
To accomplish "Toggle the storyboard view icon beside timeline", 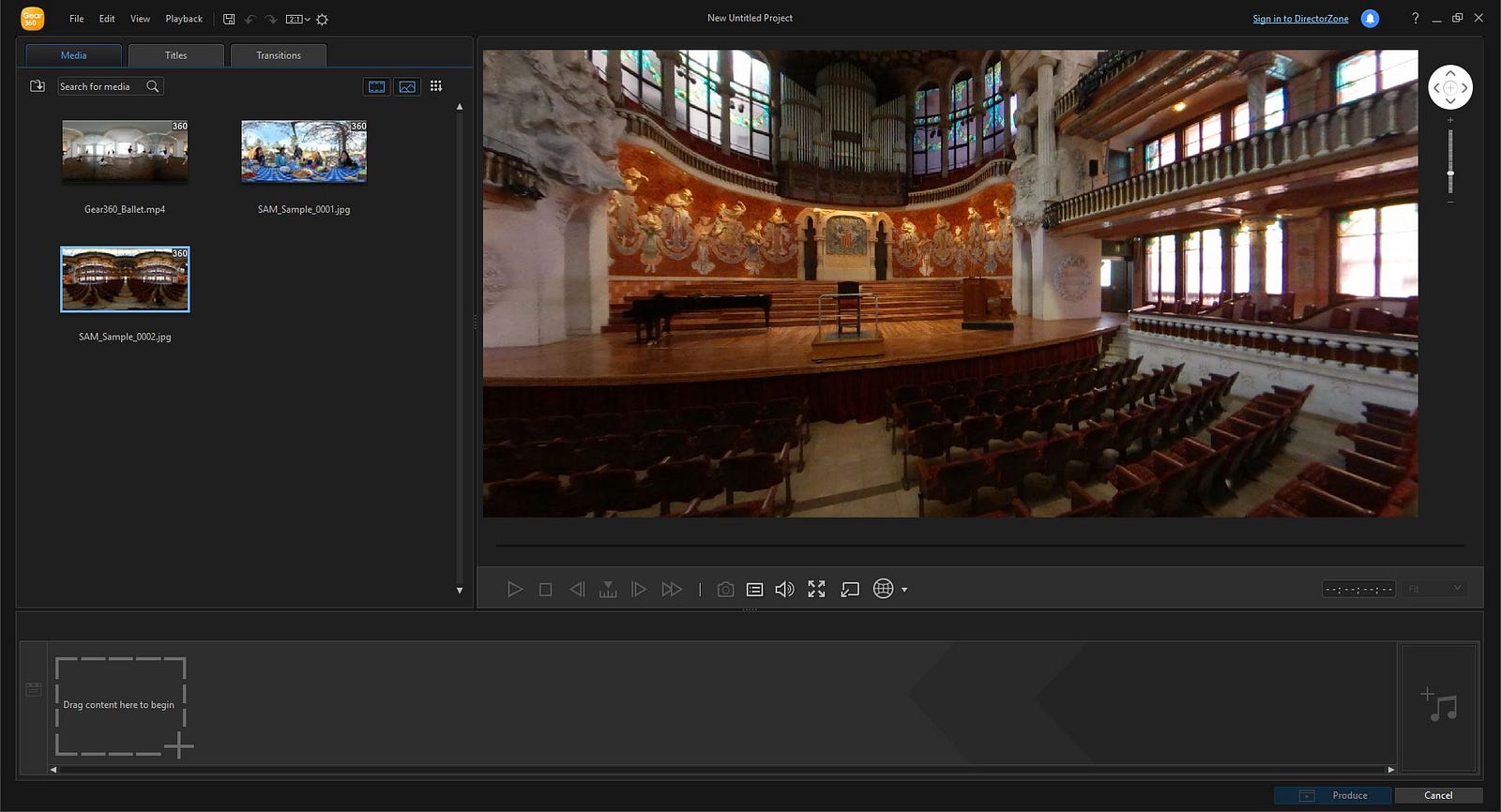I will 33,689.
